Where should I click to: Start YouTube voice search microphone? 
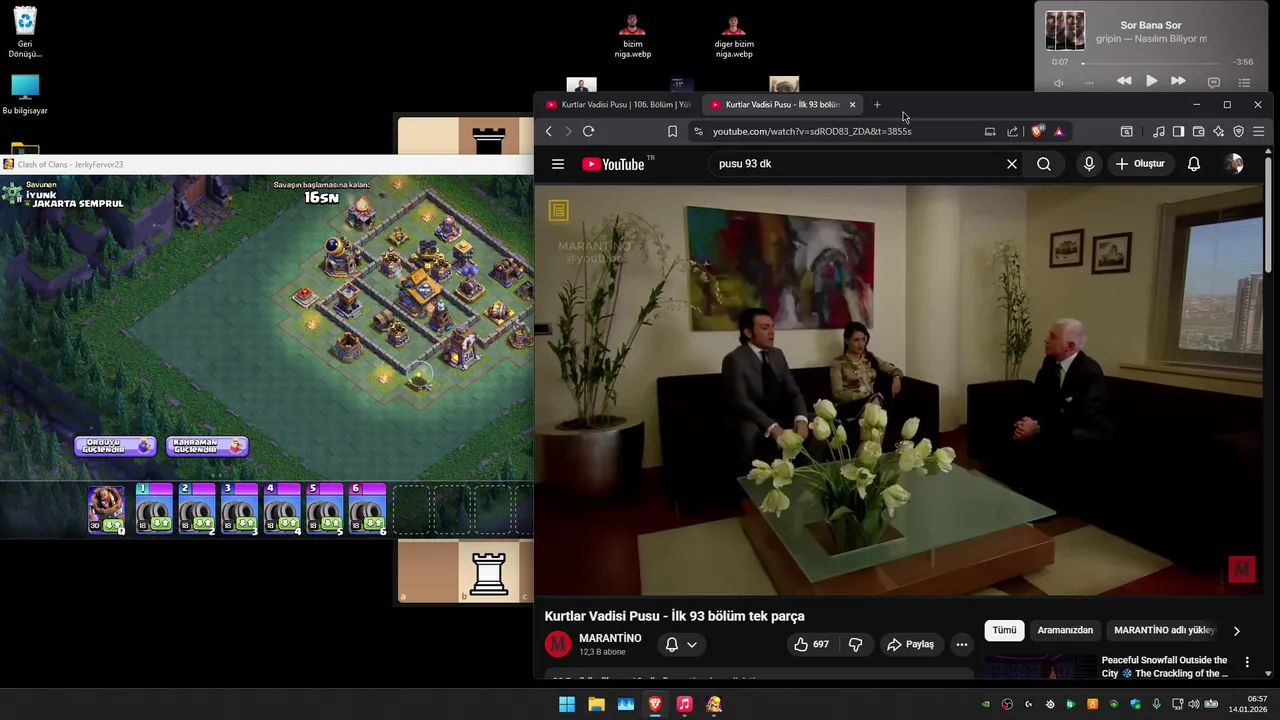coord(1089,164)
